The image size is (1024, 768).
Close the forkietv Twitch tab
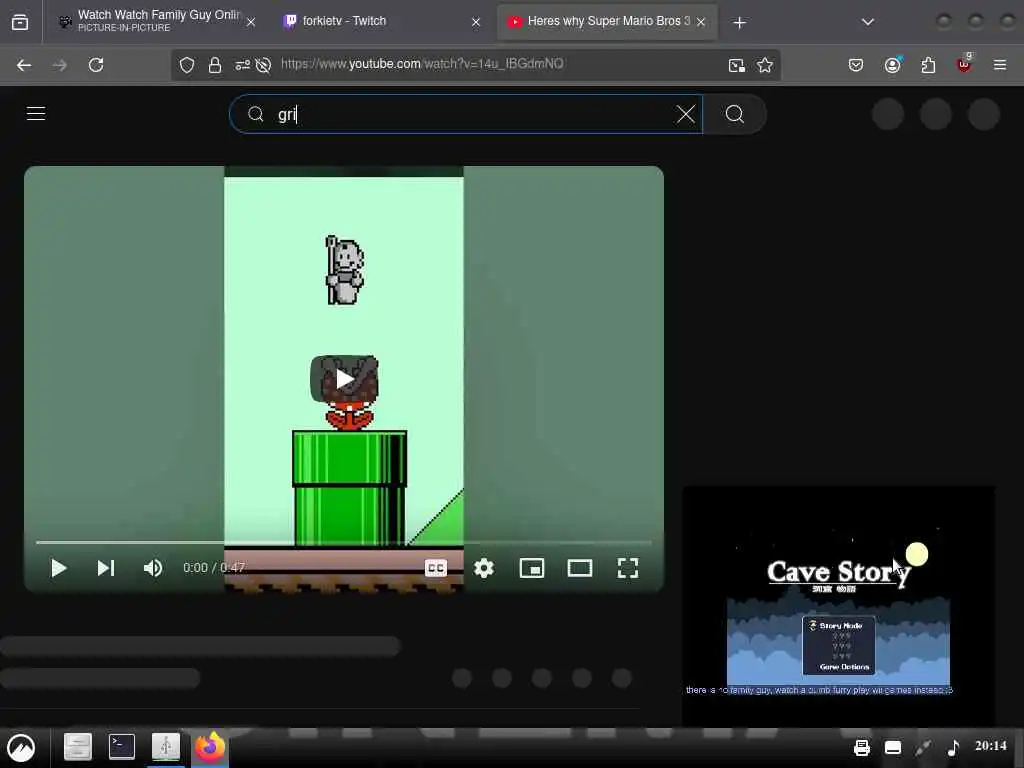[476, 22]
